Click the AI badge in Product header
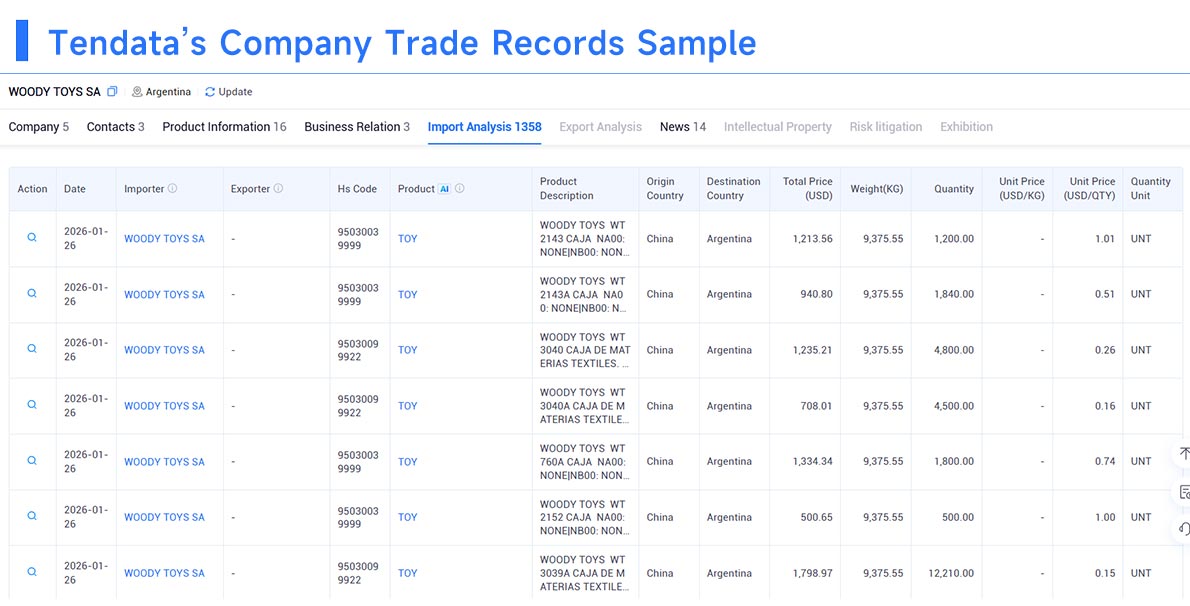The height and width of the screenshot is (606, 1190). pyautogui.click(x=445, y=189)
